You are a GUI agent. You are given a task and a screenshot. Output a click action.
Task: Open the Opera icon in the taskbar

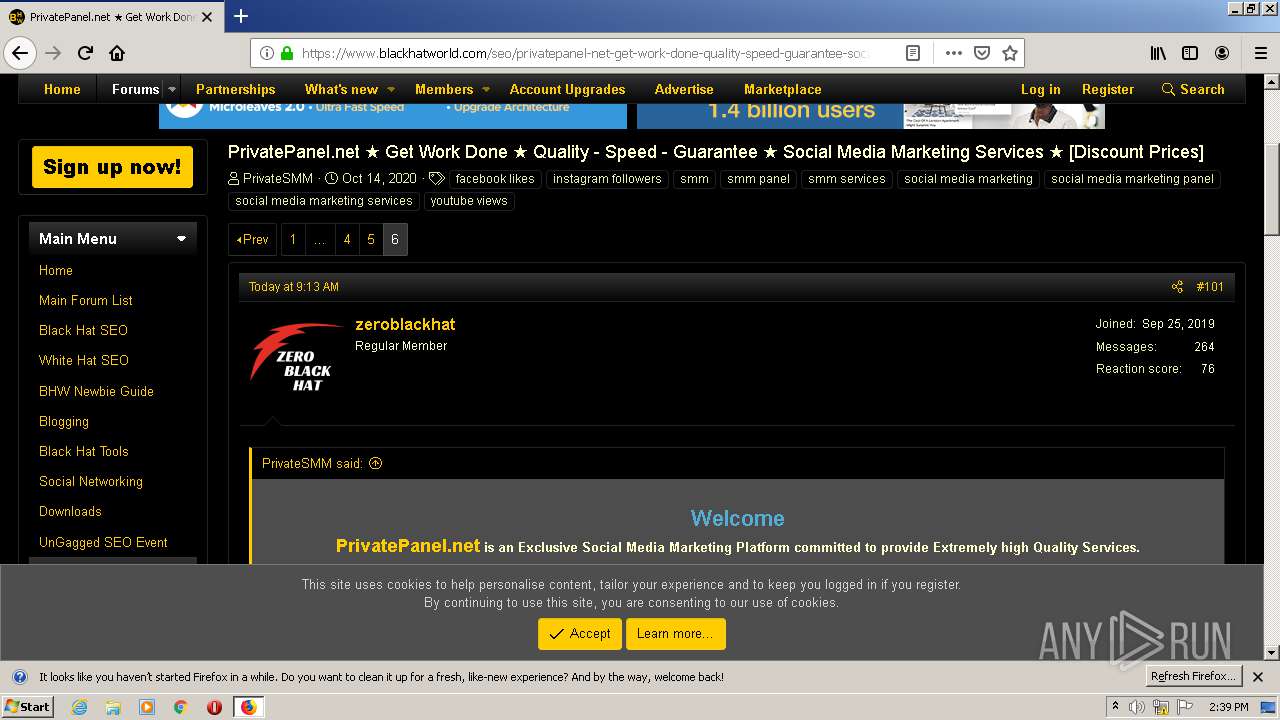coord(214,707)
